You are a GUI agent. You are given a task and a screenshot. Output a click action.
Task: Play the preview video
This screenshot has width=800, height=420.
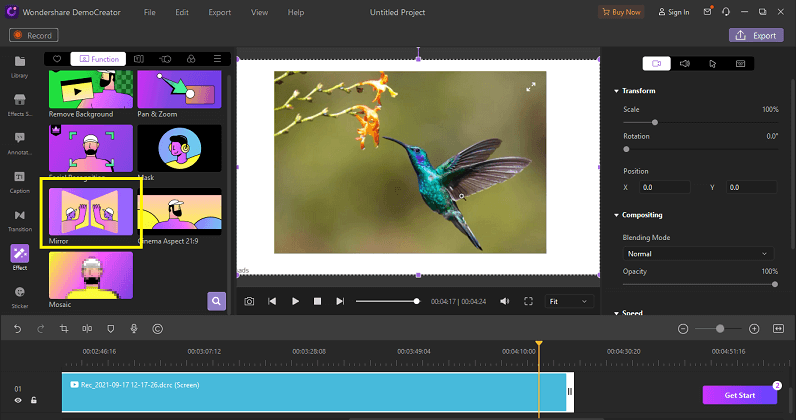[295, 302]
